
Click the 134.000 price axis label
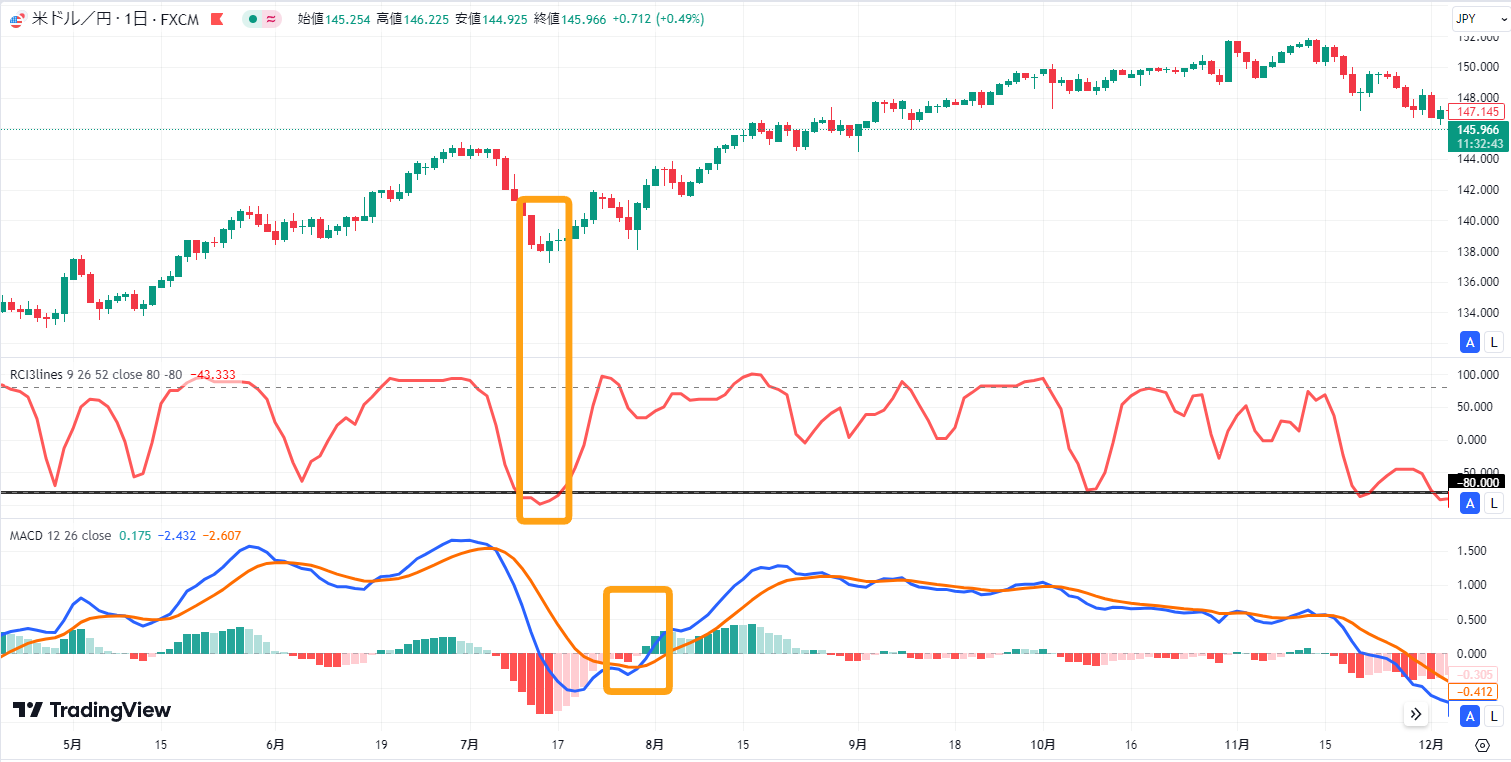coord(1477,312)
